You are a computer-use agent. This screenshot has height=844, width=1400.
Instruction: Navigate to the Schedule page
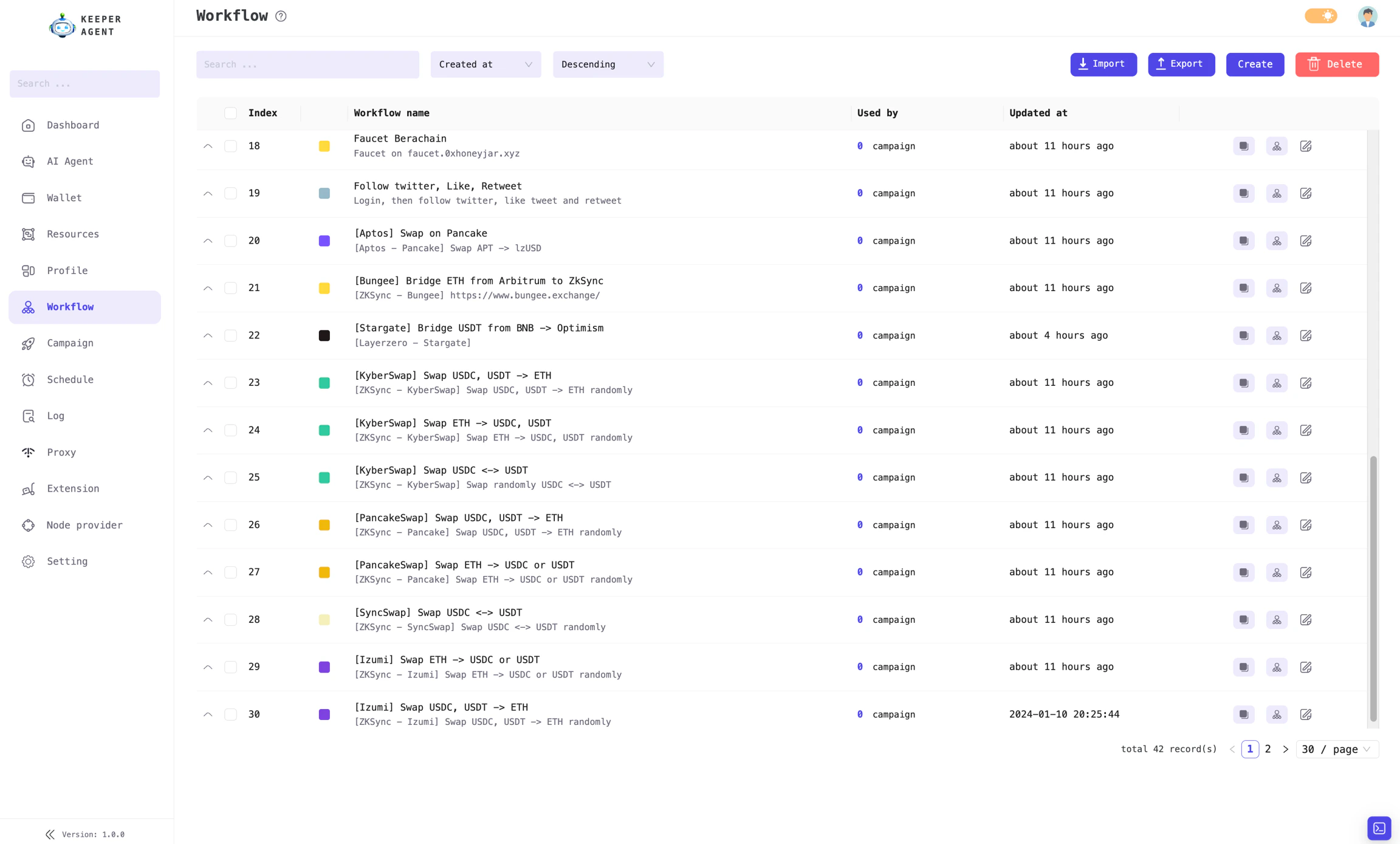click(70, 379)
